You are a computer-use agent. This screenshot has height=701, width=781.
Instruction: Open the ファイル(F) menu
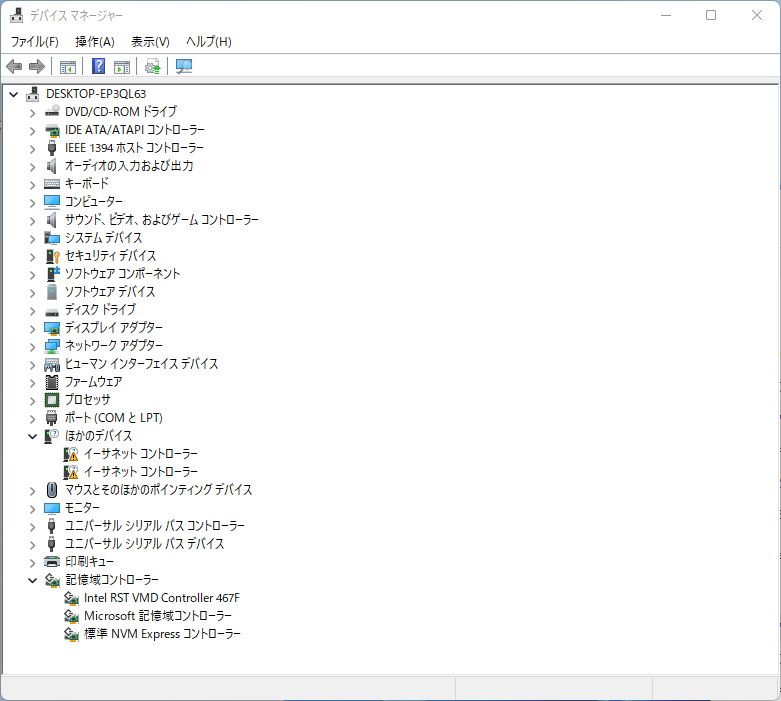[x=35, y=42]
